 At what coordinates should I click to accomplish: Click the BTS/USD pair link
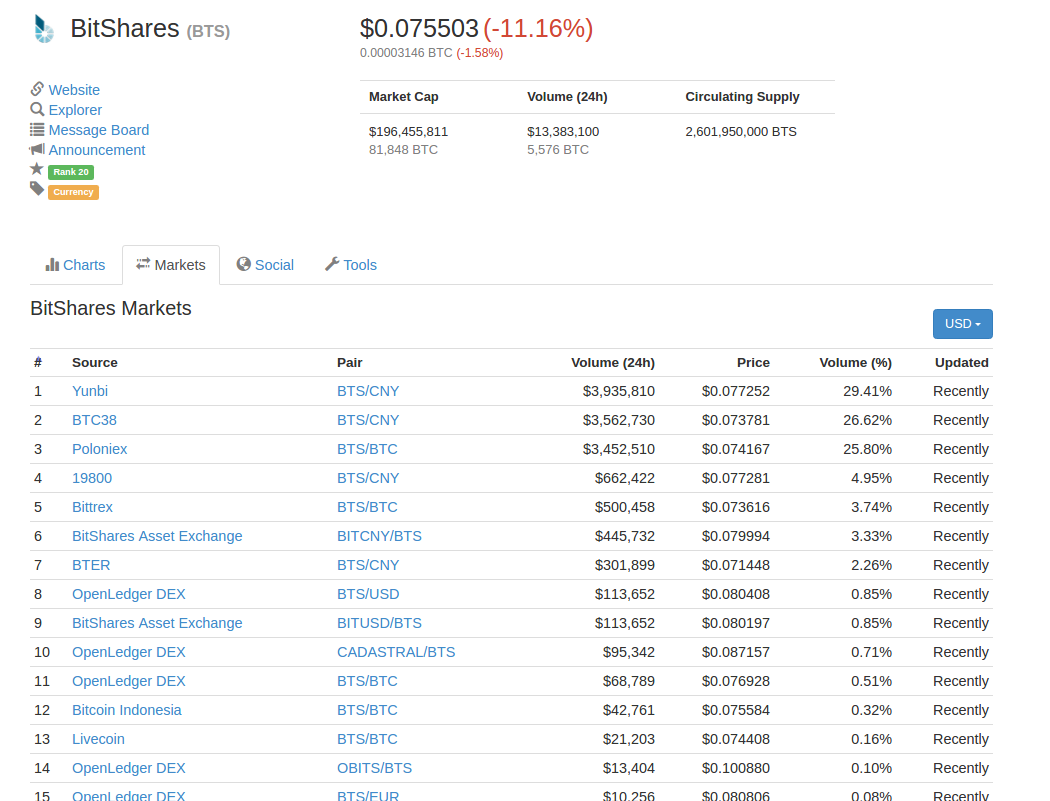click(x=368, y=594)
